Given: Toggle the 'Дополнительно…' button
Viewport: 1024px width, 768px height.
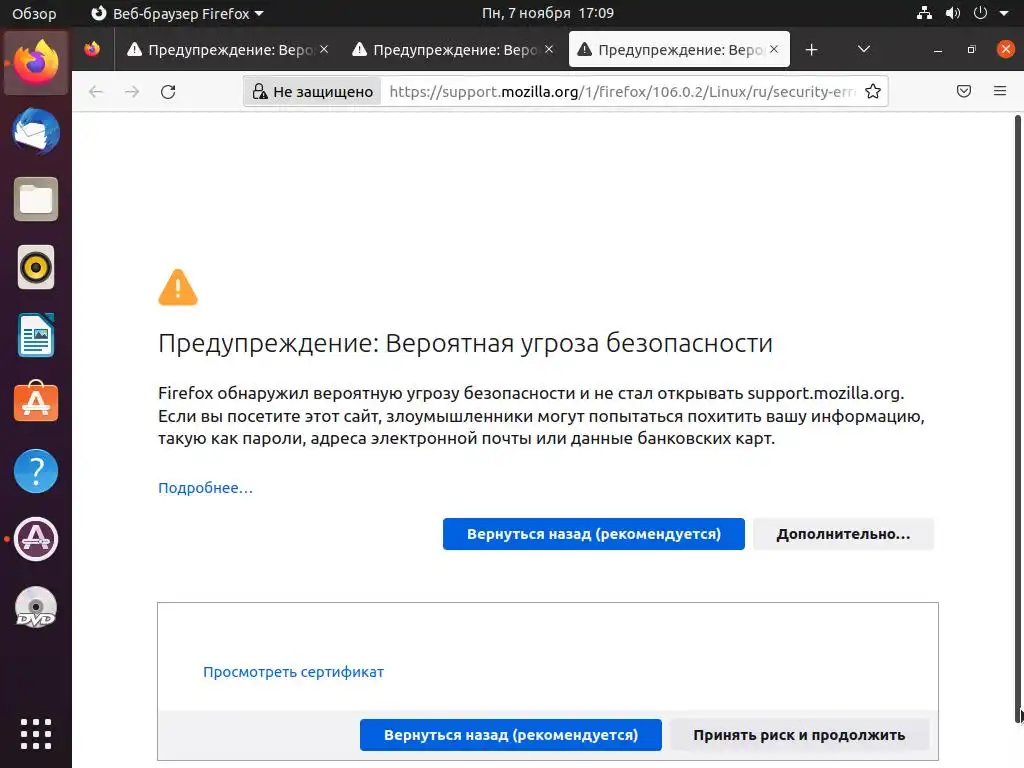Looking at the screenshot, I should (x=843, y=534).
